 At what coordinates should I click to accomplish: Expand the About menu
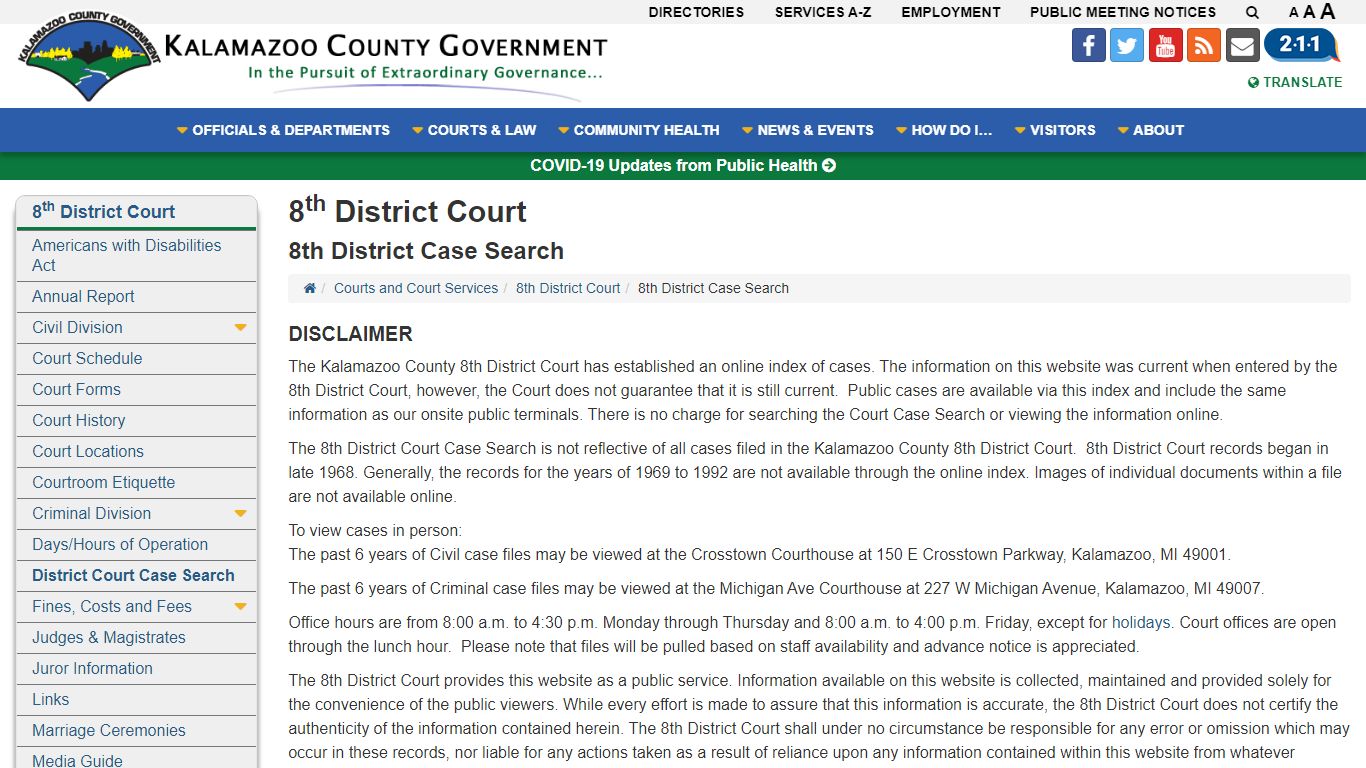[1150, 130]
